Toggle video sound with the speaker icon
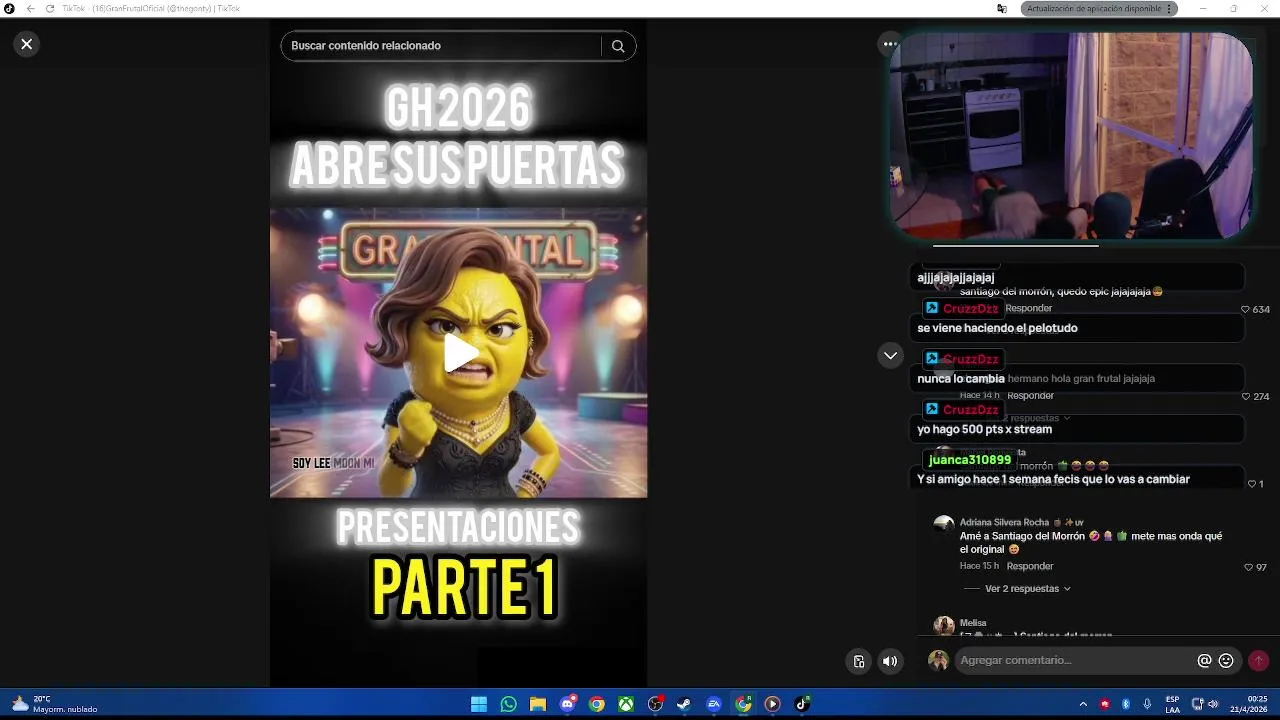The height and width of the screenshot is (720, 1280). (x=890, y=661)
